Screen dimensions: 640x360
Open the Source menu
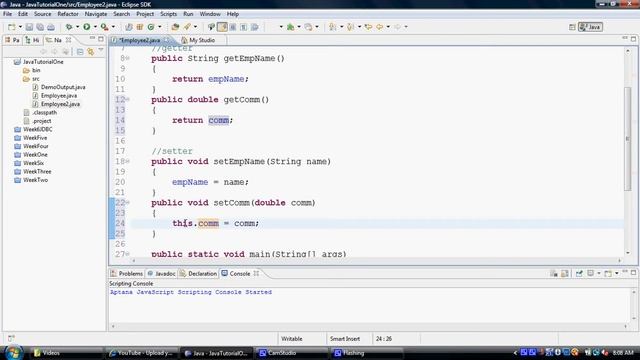pyautogui.click(x=42, y=14)
